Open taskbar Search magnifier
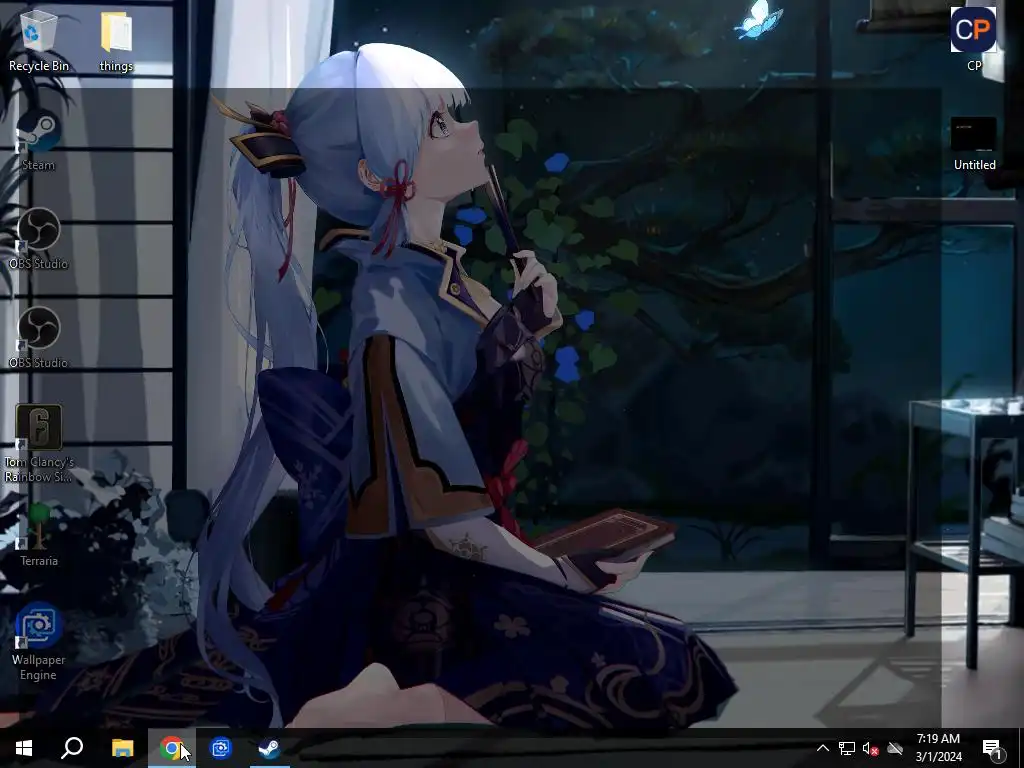Viewport: 1024px width, 768px height. coord(72,748)
